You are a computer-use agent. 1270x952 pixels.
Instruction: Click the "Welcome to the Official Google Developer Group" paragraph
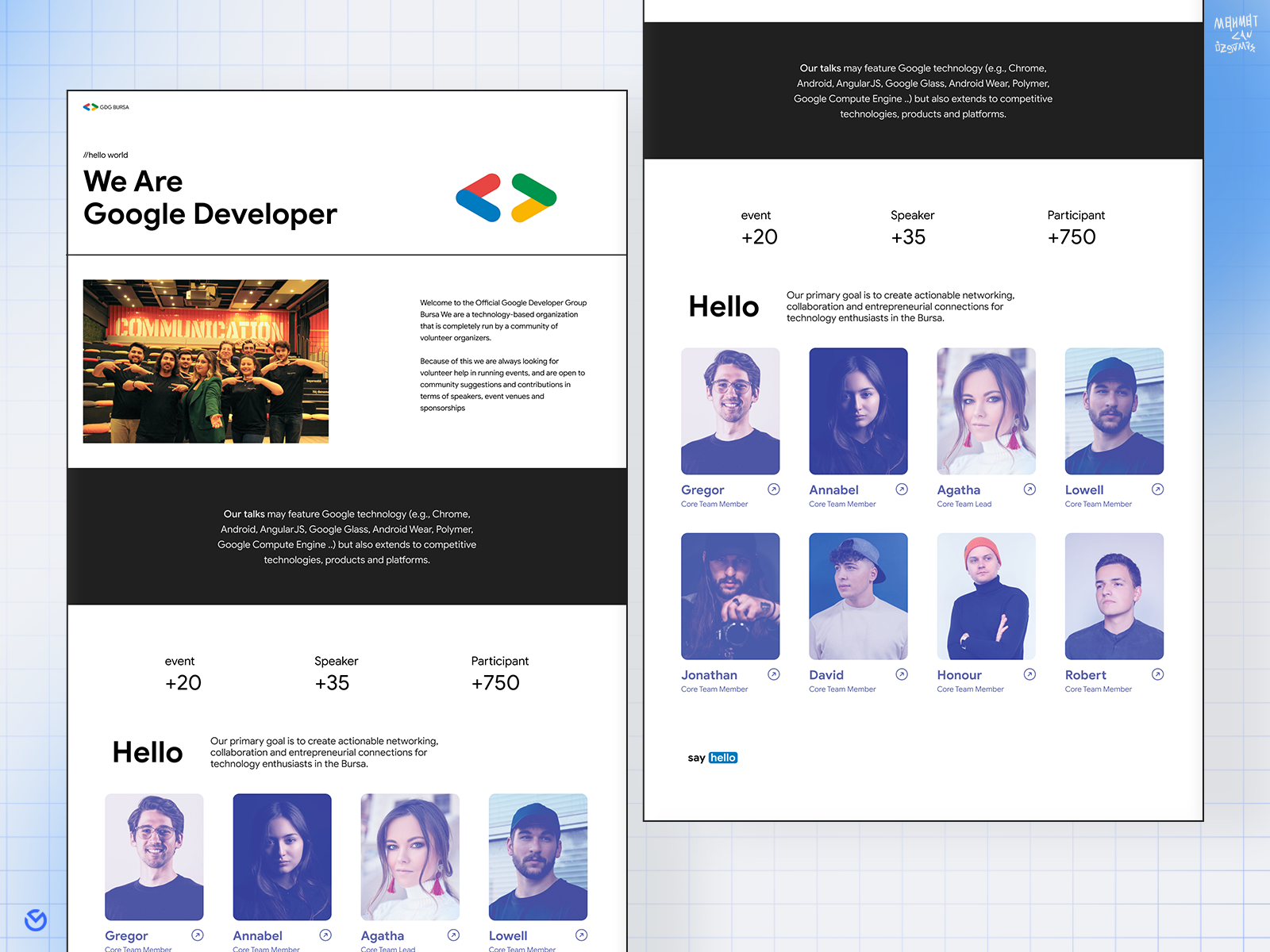pos(503,321)
